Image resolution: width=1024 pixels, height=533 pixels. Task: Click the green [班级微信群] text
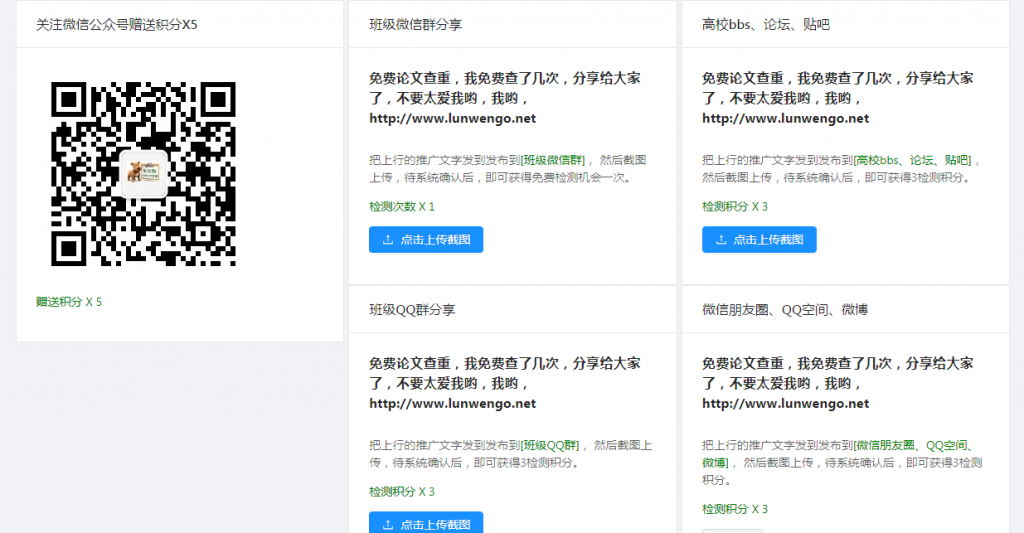553,160
